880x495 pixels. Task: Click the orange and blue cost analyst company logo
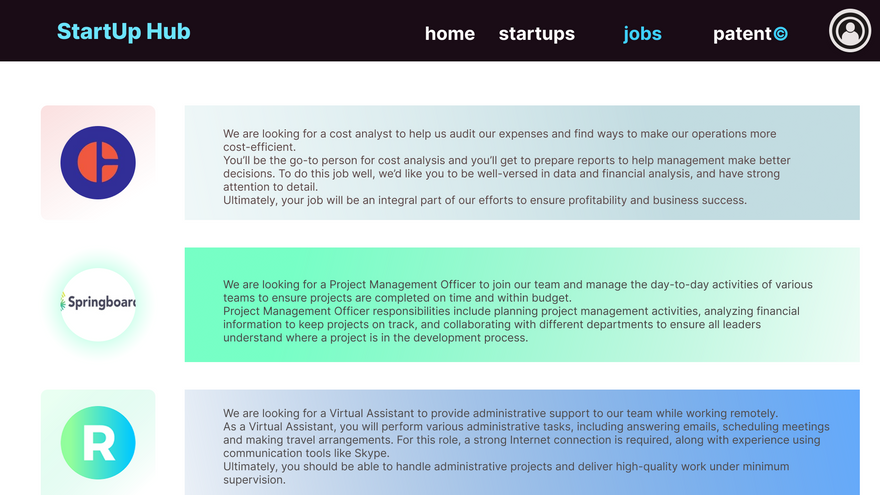pyautogui.click(x=97, y=162)
